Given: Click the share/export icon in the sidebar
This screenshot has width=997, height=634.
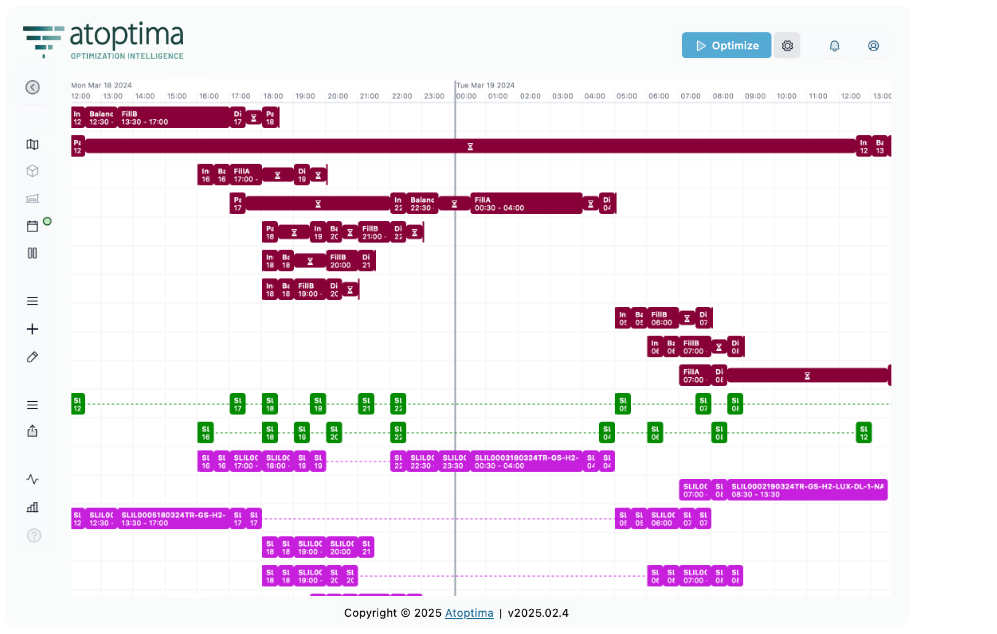Looking at the screenshot, I should coord(33,431).
